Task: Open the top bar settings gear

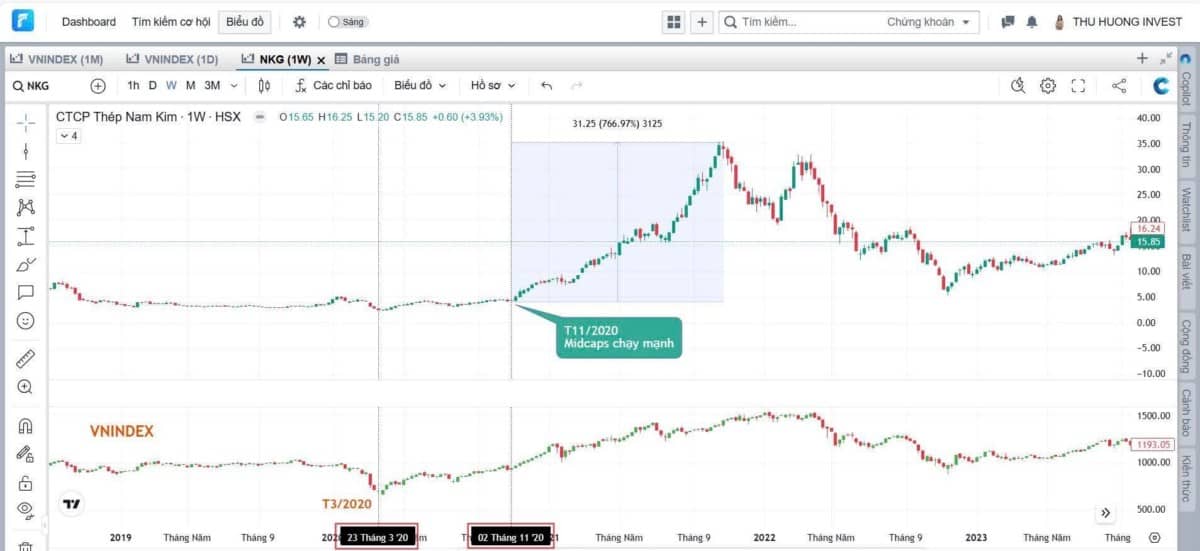Action: click(x=299, y=22)
